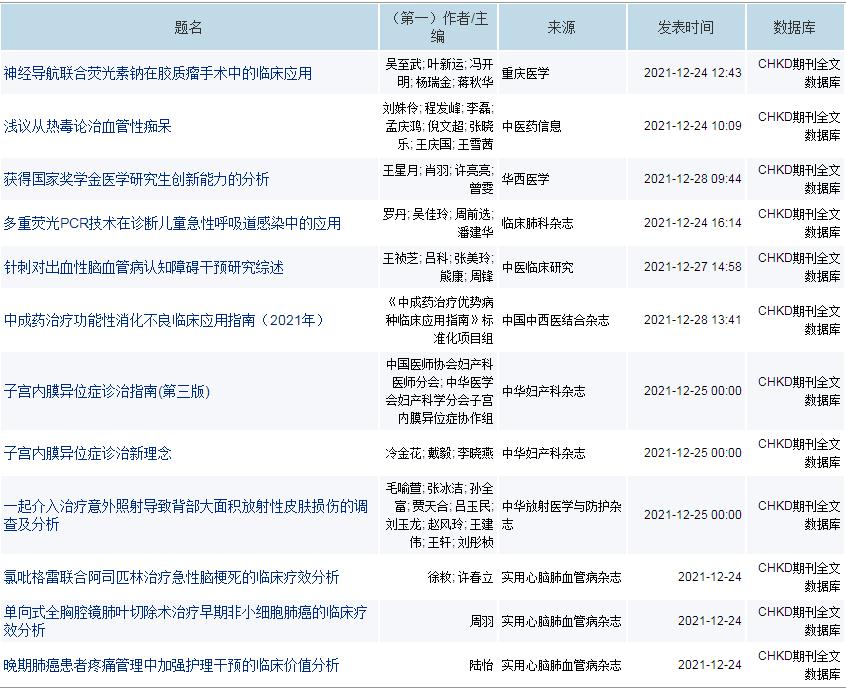Viewport: 846px width, 692px height.
Task: Open the article 子宫内膜异位症诊治新理念
Action: pyautogui.click(x=90, y=452)
